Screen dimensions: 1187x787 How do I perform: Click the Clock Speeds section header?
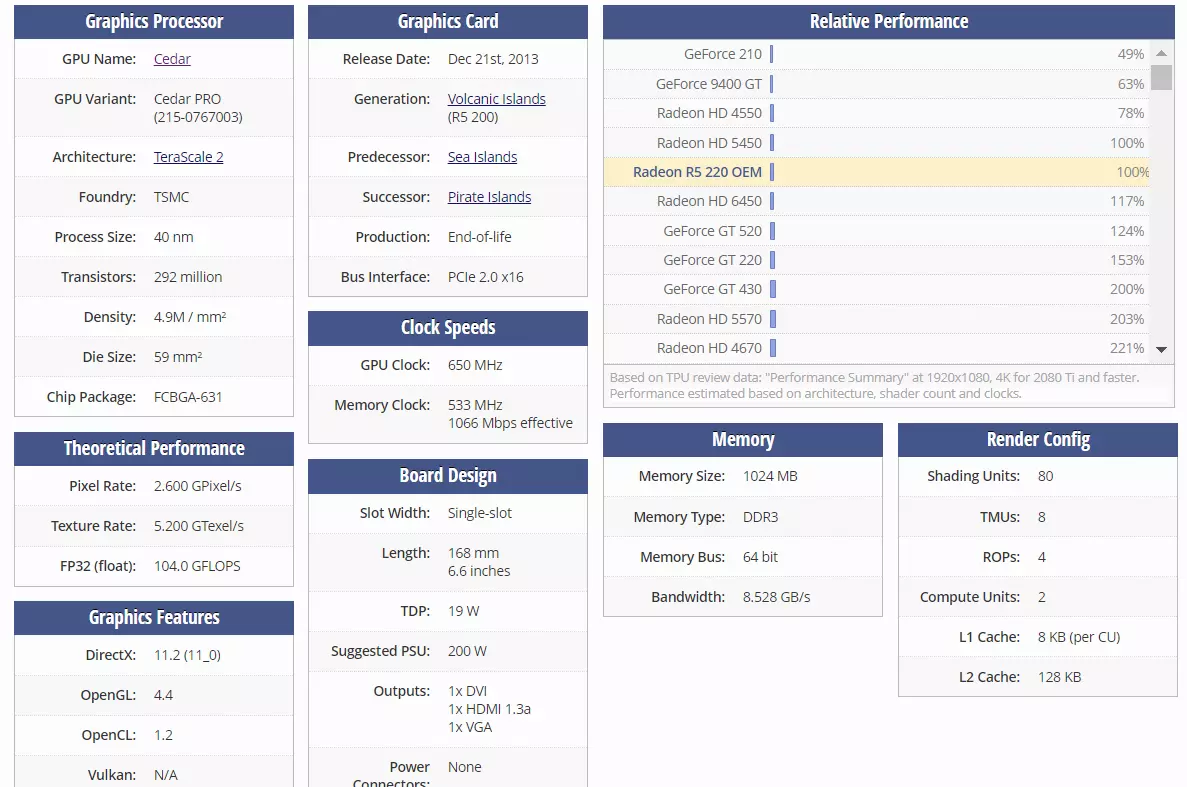(447, 328)
